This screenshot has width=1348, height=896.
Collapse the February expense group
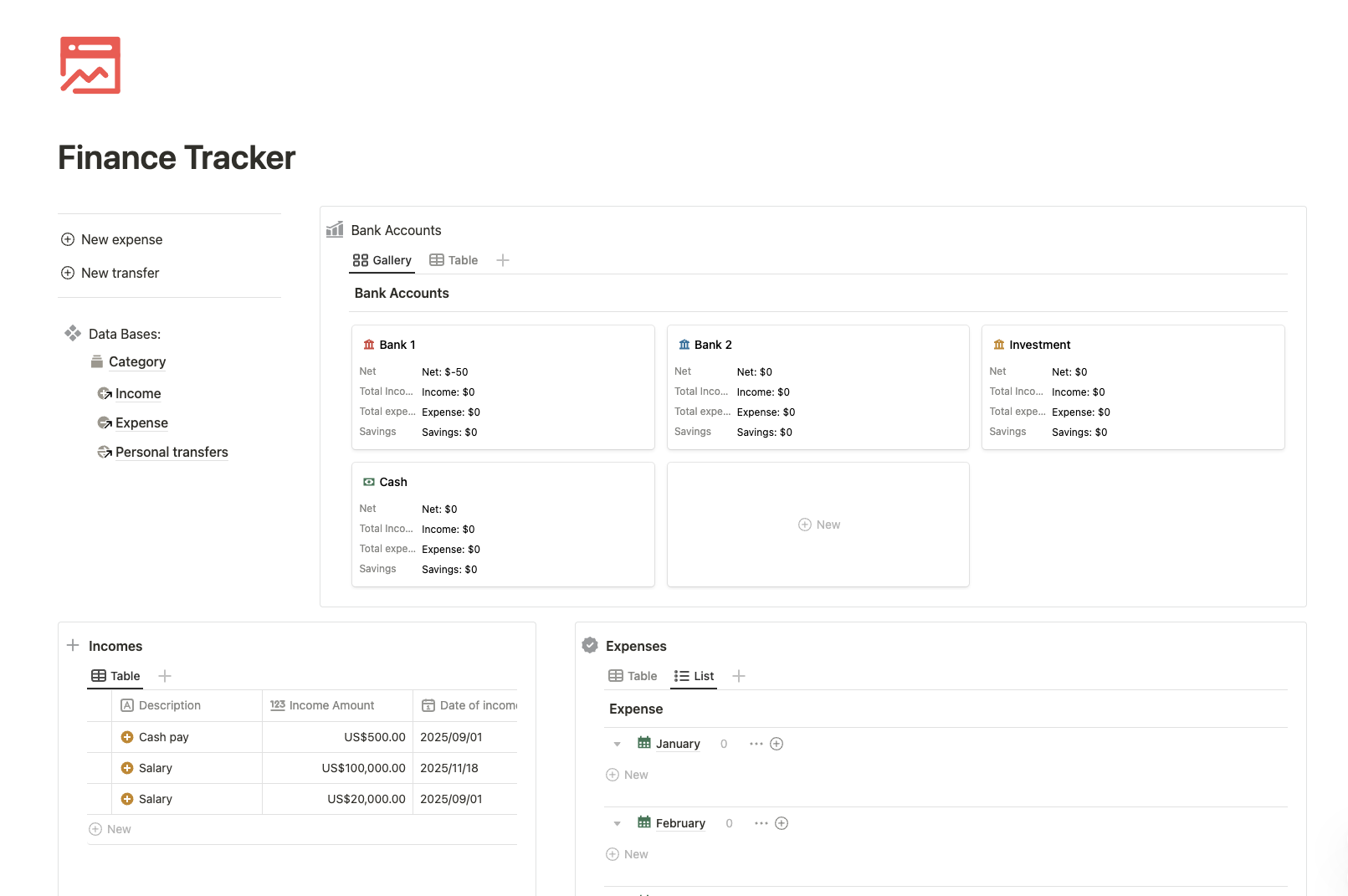tap(618, 823)
